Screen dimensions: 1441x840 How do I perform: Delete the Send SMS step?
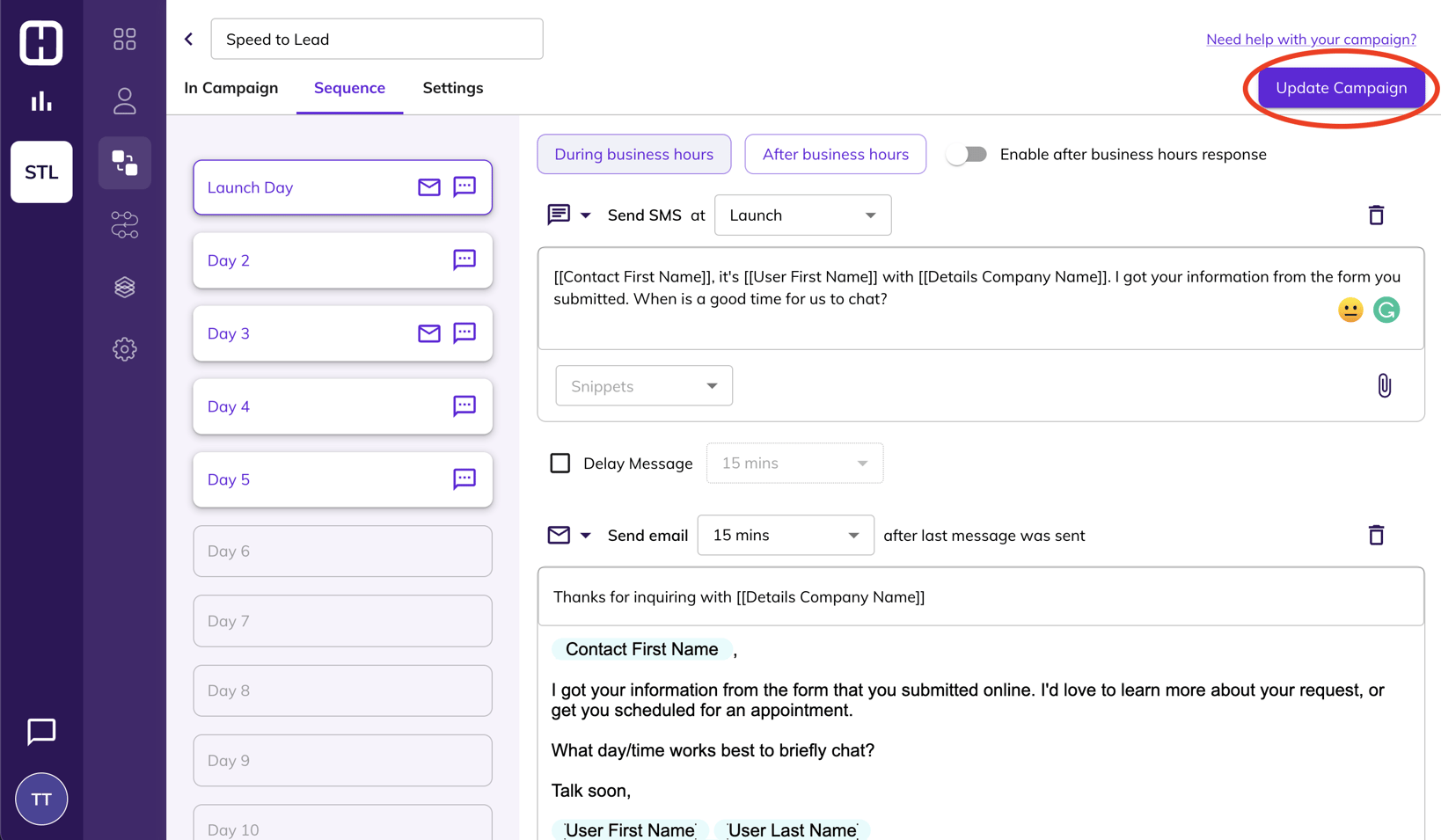point(1376,215)
